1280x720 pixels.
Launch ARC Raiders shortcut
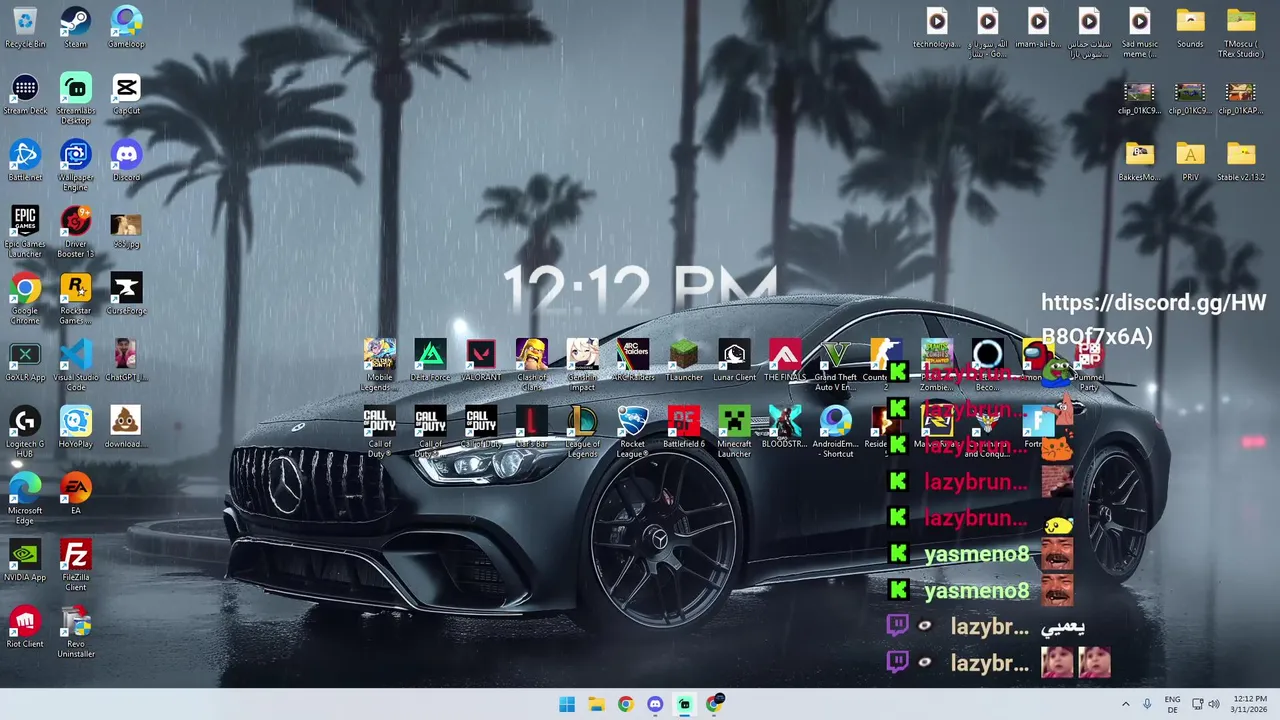tap(633, 360)
